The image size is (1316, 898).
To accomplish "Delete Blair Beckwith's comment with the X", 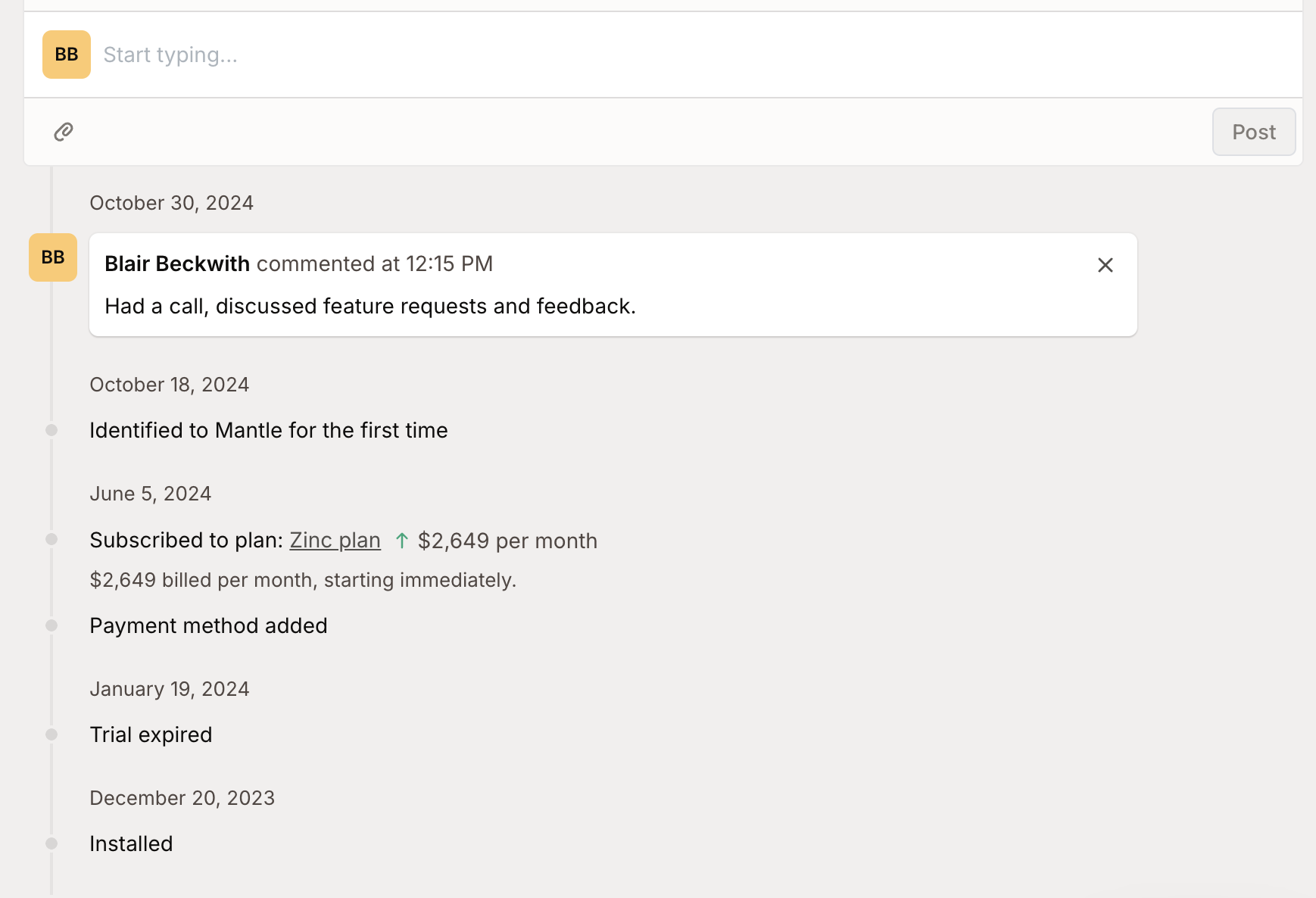I will pos(1105,265).
